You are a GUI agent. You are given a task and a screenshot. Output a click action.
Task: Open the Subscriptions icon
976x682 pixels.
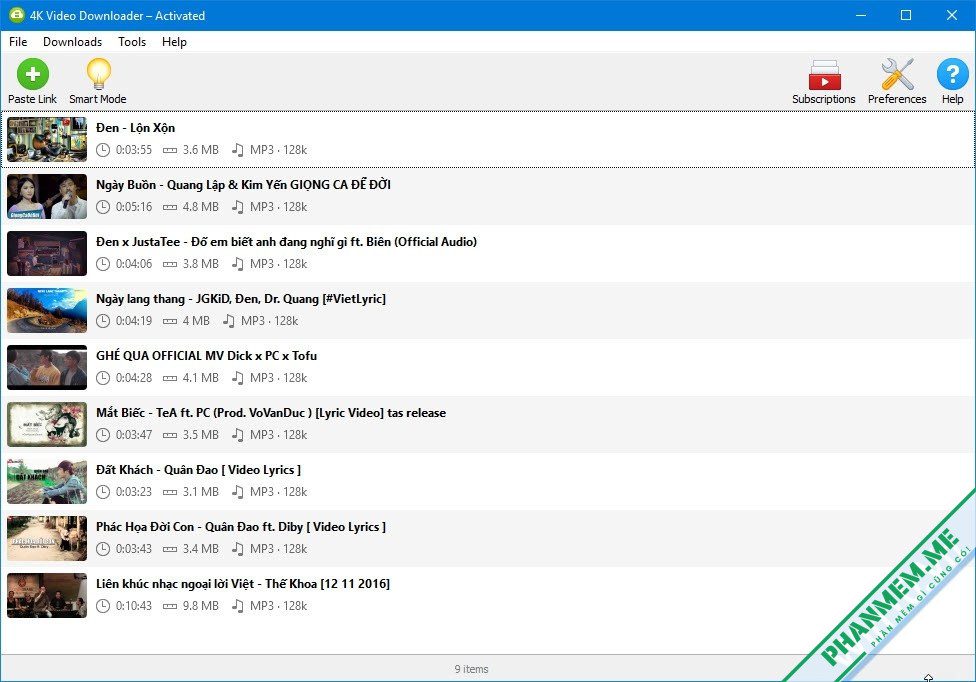click(x=824, y=75)
